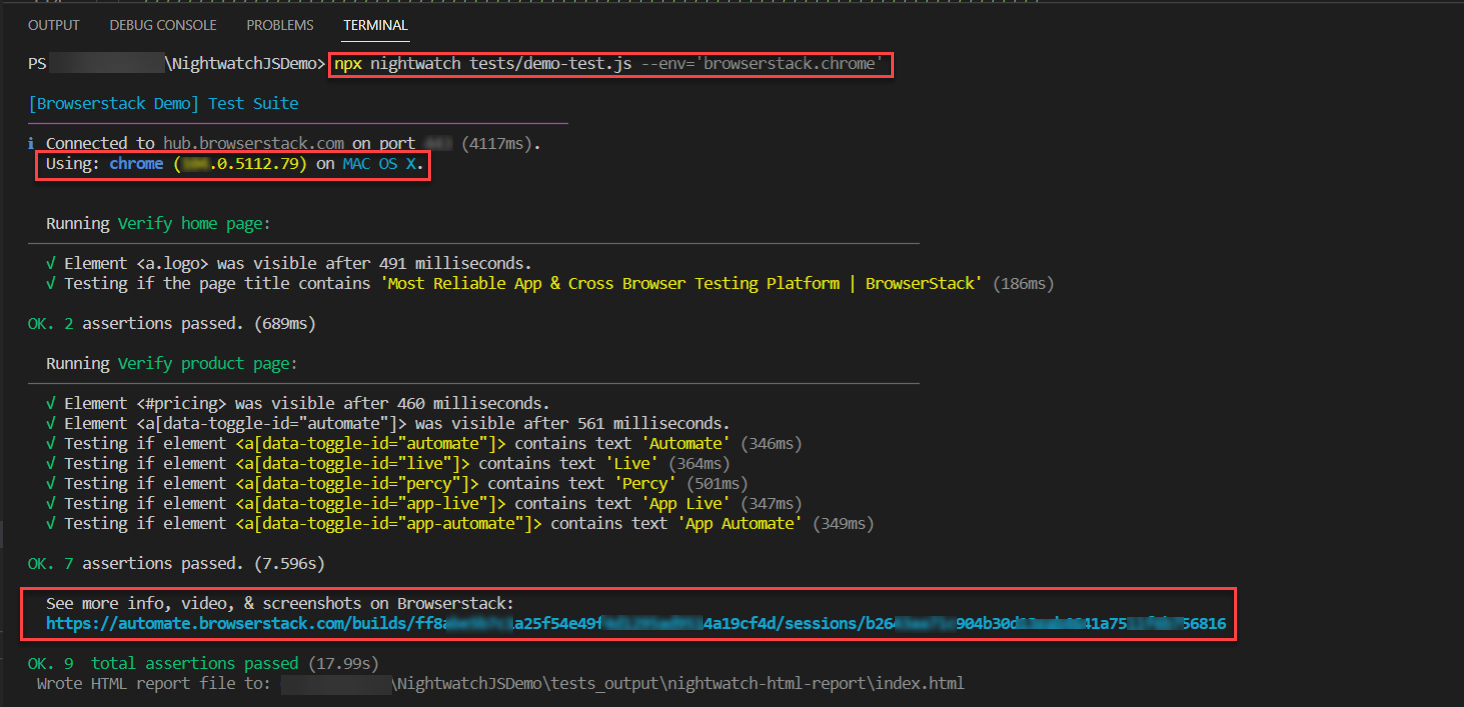The image size is (1464, 707).
Task: Switch to the OUTPUT tab
Action: tap(53, 25)
